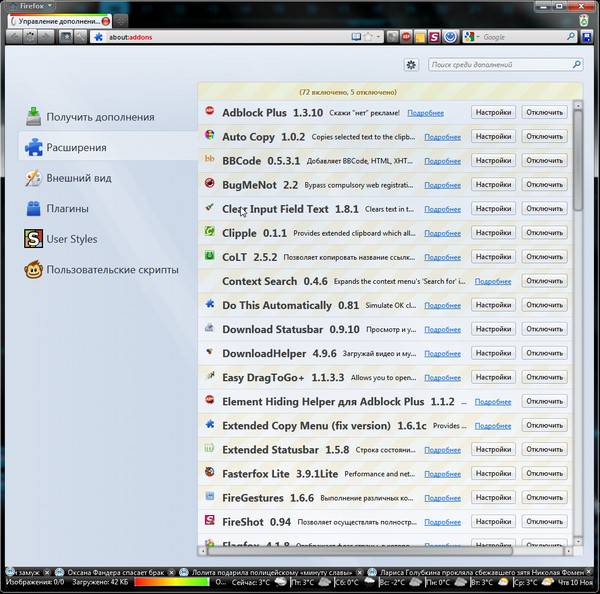The height and width of the screenshot is (594, 600).
Task: Click the FireGestures extension icon
Action: [x=209, y=496]
